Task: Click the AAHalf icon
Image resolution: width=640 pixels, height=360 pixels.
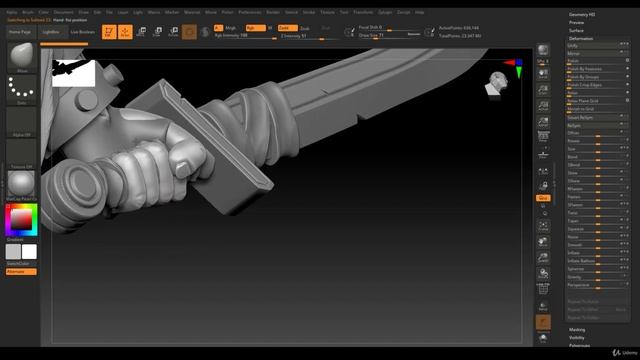Action: click(x=543, y=122)
